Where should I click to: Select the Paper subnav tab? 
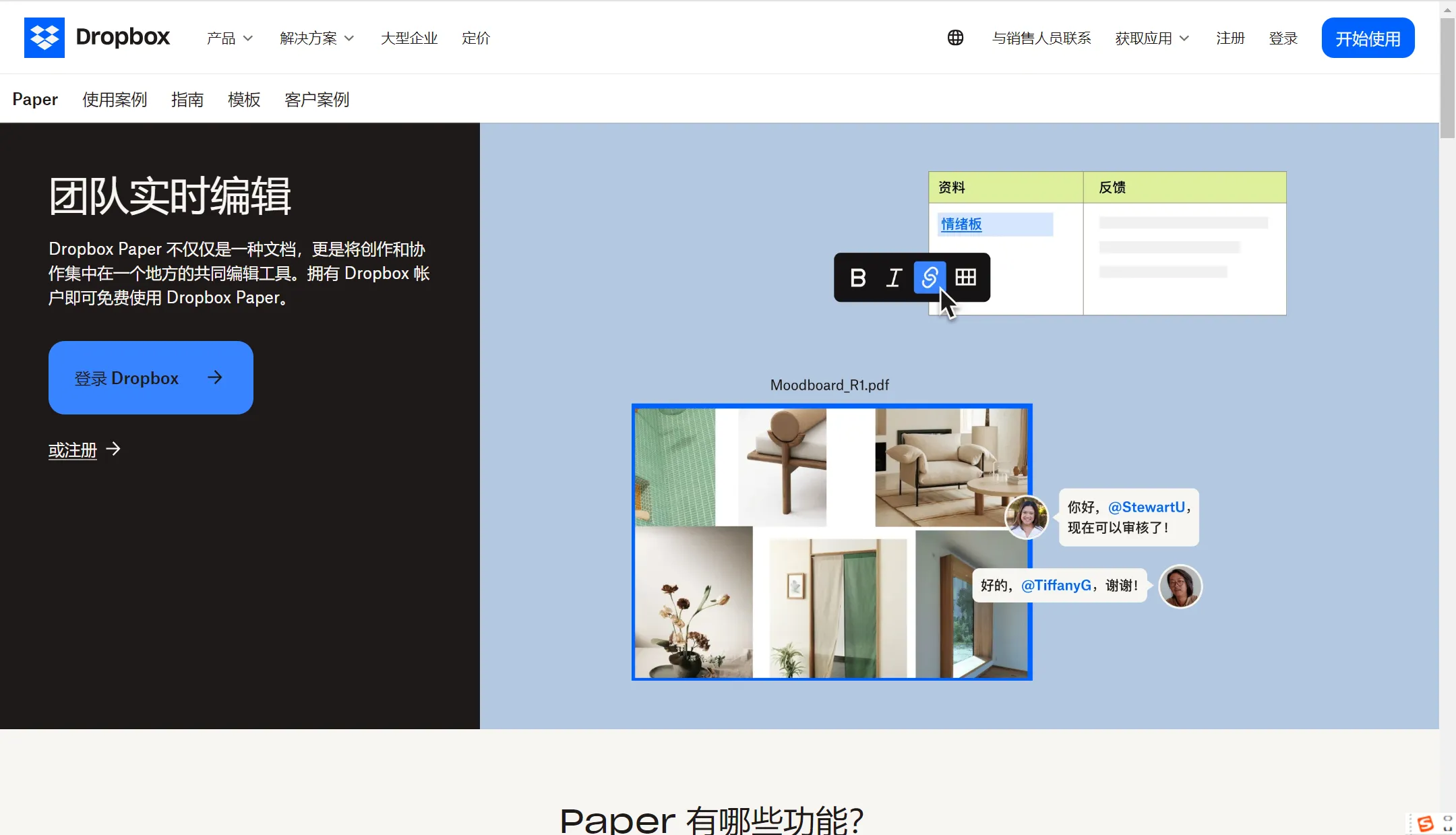35,99
